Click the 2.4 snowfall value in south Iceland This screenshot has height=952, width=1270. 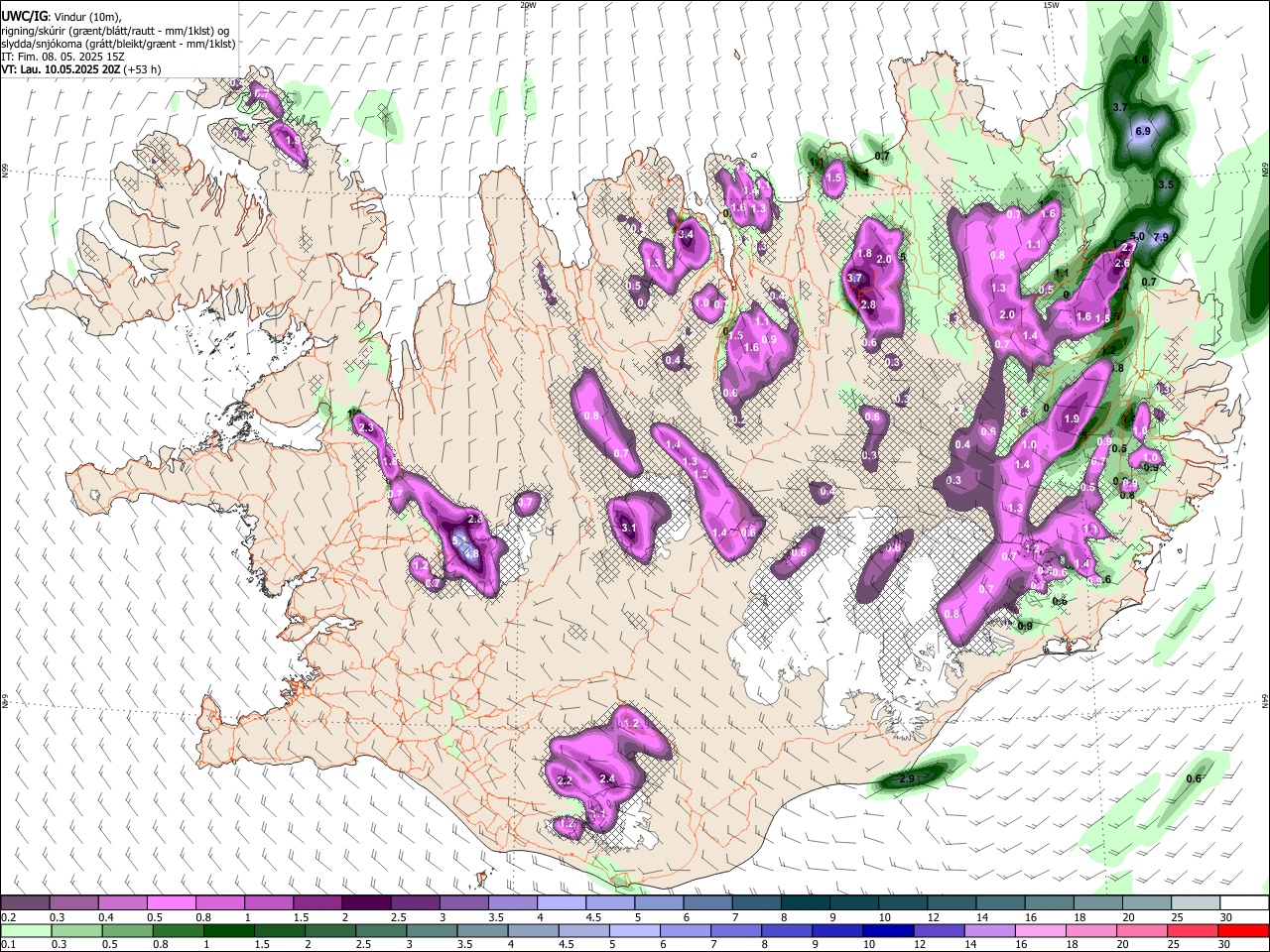coord(607,779)
